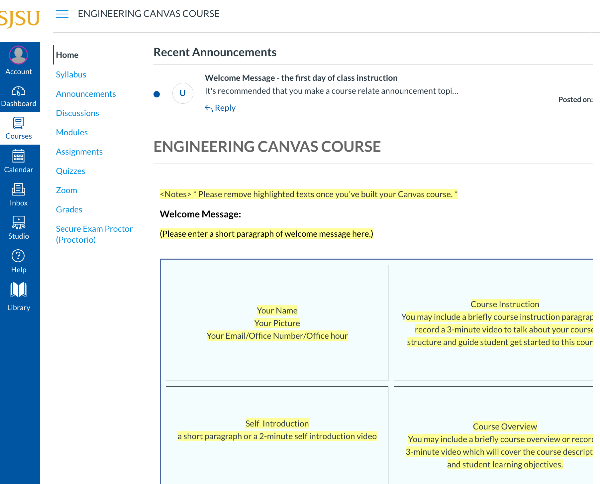
Task: Navigate to Modules
Action: [x=72, y=132]
